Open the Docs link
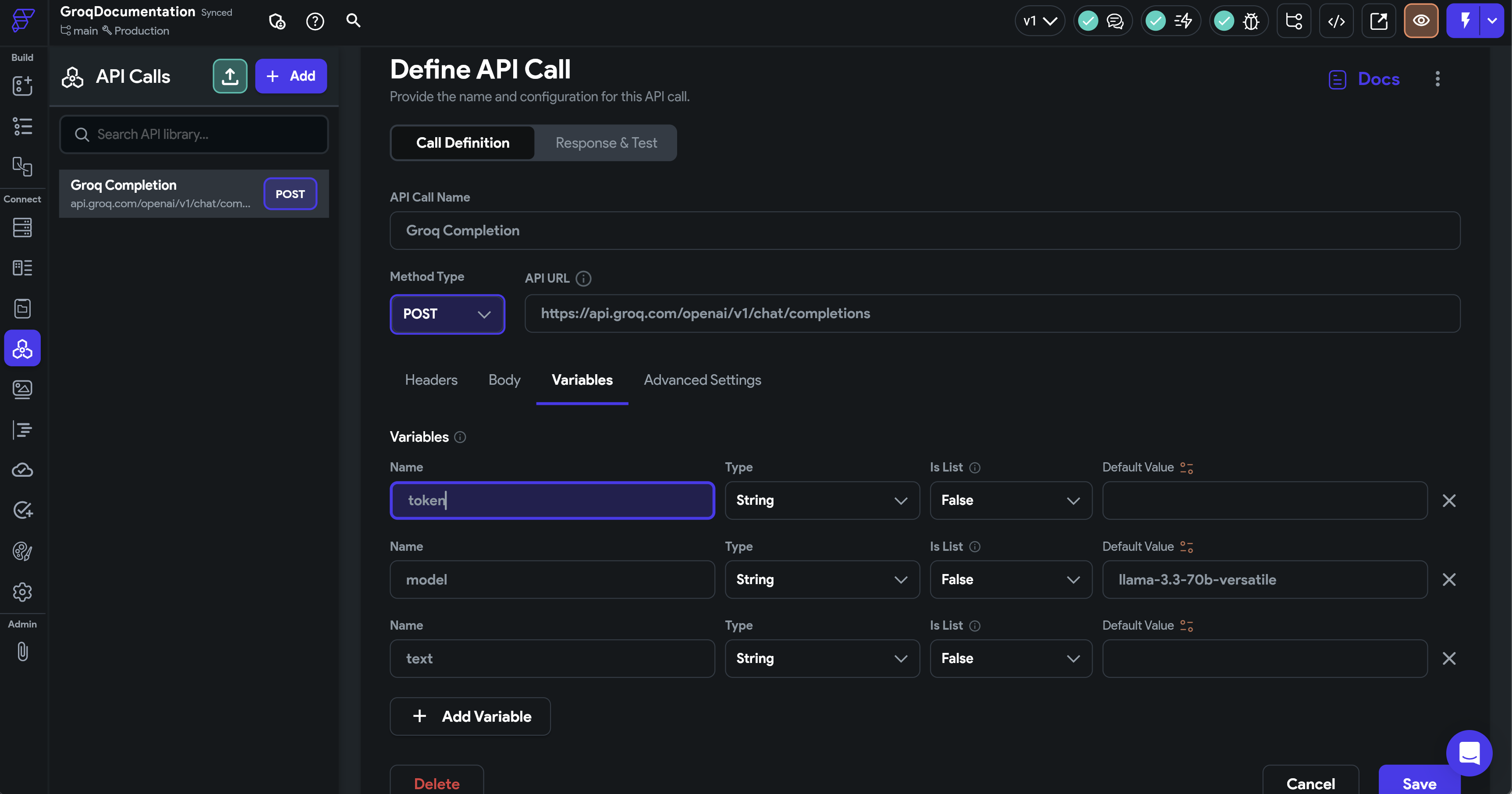The width and height of the screenshot is (1512, 794). 1363,78
